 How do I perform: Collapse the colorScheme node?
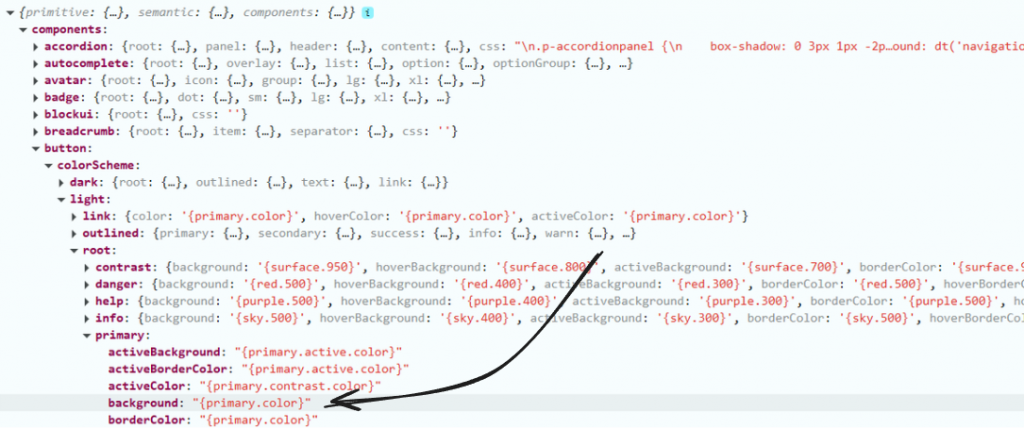(48, 166)
